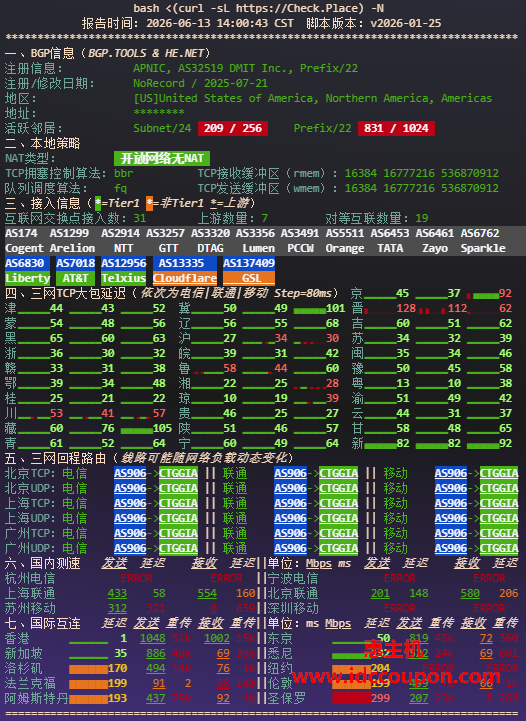Select the peer interconnect count 19
The image size is (526, 721).
click(x=422, y=218)
